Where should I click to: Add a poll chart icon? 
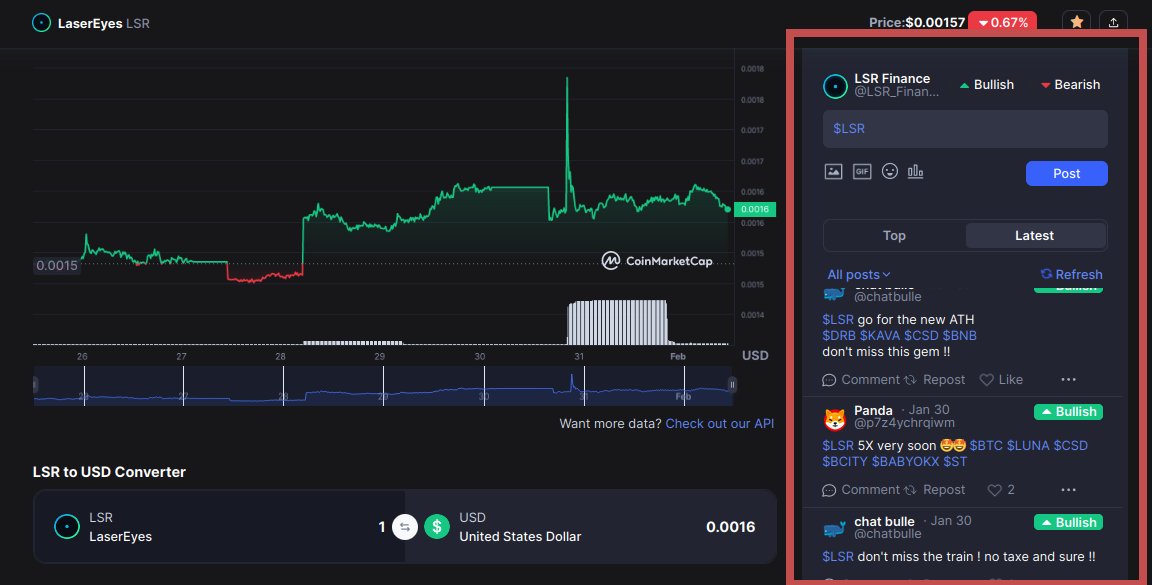click(915, 171)
